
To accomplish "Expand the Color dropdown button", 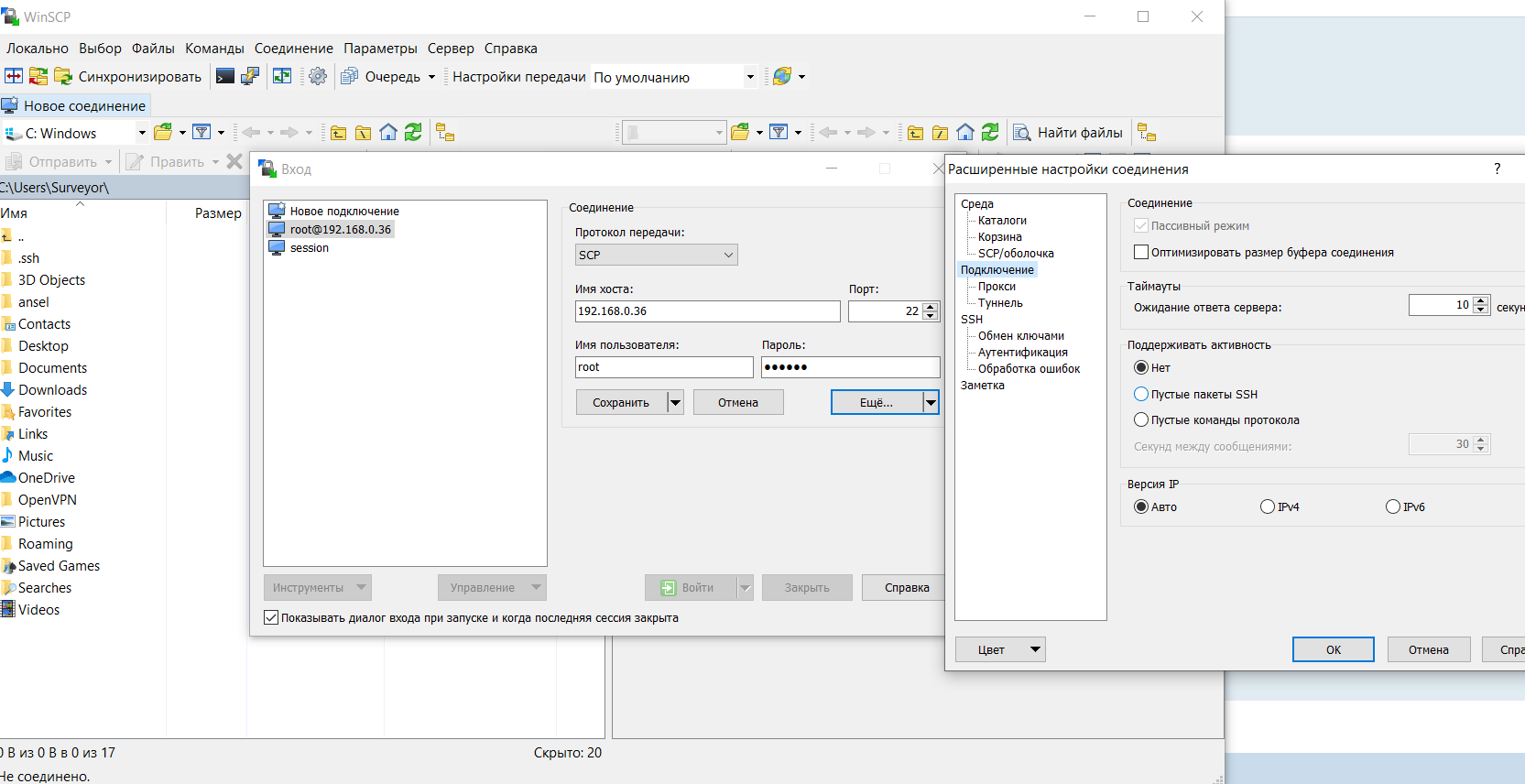I will point(1035,649).
